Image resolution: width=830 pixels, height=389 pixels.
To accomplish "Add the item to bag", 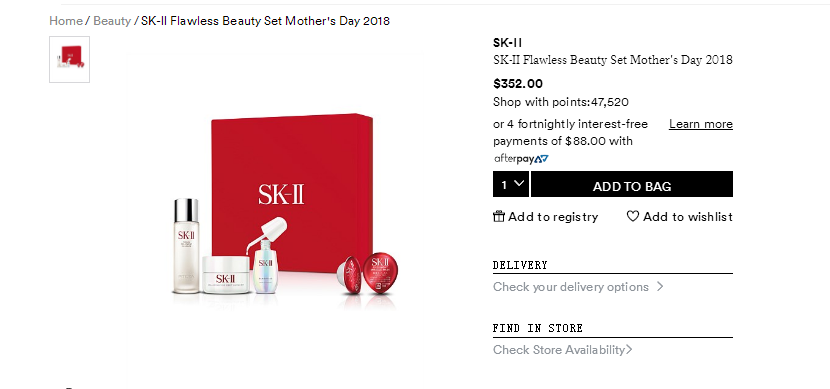I will click(632, 184).
